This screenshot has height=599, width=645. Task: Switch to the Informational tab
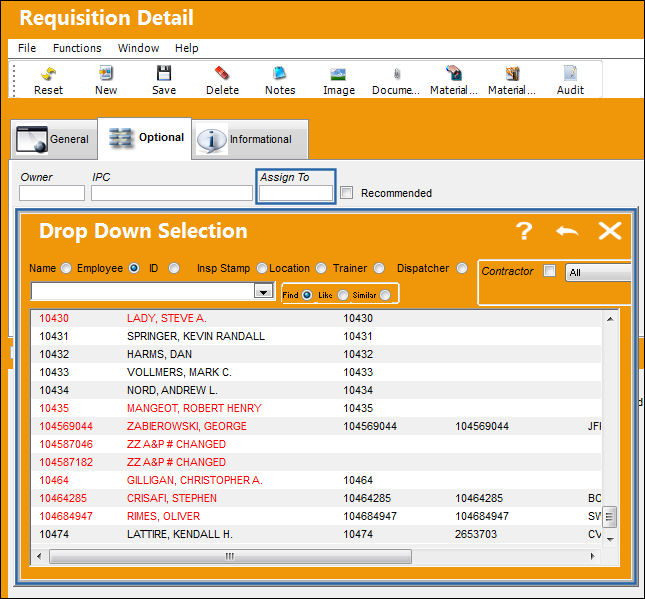250,139
